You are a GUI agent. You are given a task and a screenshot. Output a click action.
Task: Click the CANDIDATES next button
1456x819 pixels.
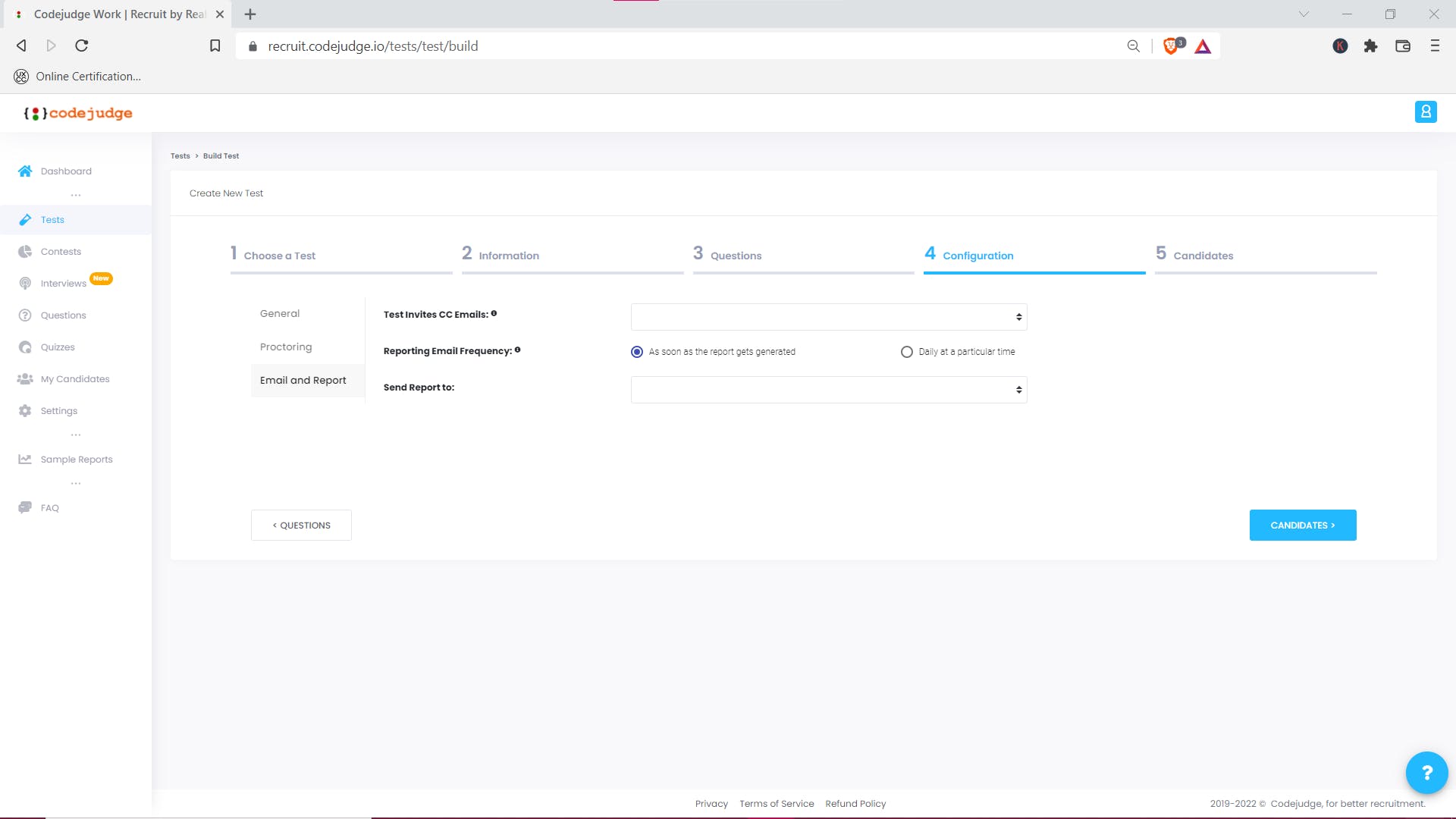click(1303, 526)
